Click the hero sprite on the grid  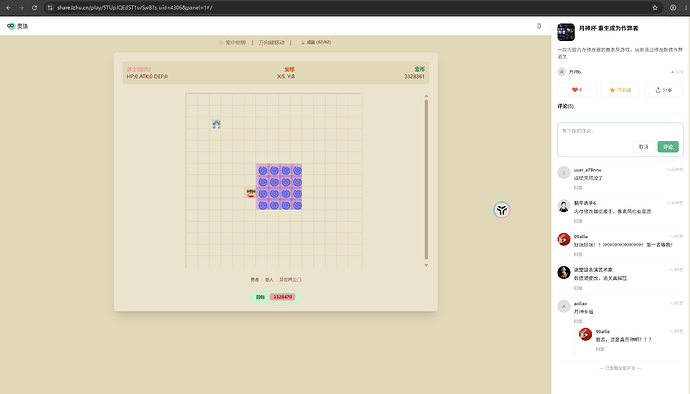tap(216, 124)
